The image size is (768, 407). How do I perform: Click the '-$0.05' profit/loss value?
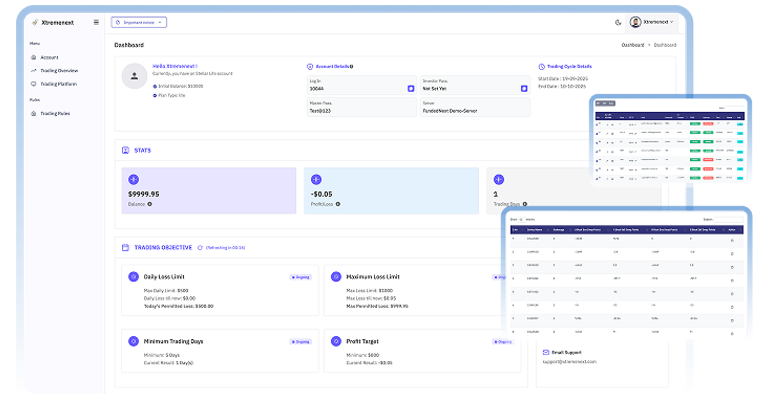pyautogui.click(x=321, y=194)
